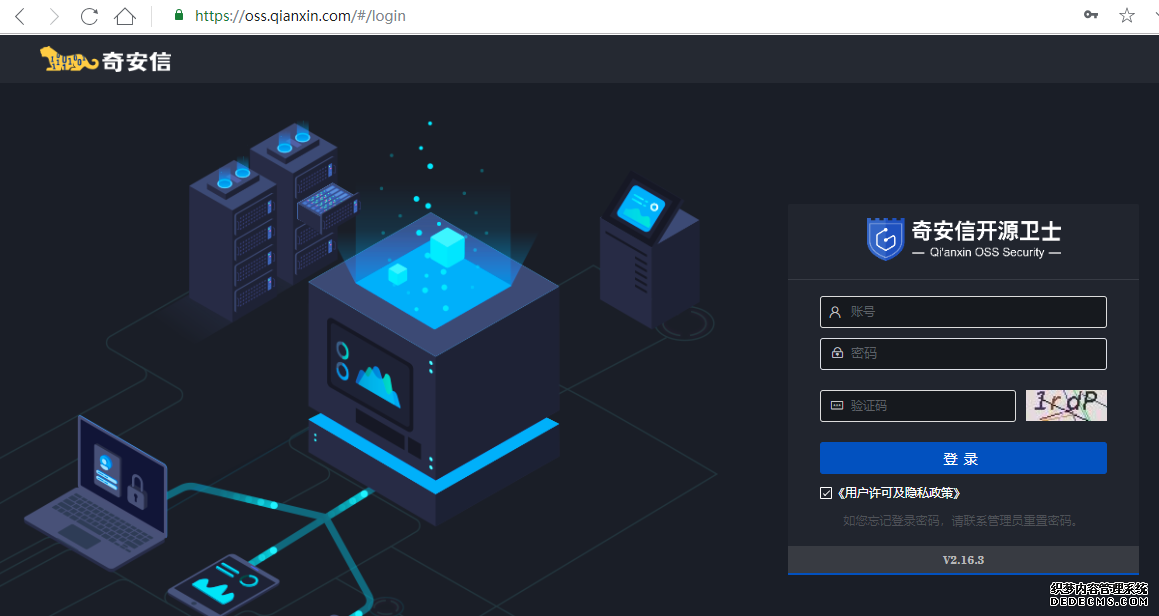
Task: Click the user icon in account field
Action: tap(835, 312)
